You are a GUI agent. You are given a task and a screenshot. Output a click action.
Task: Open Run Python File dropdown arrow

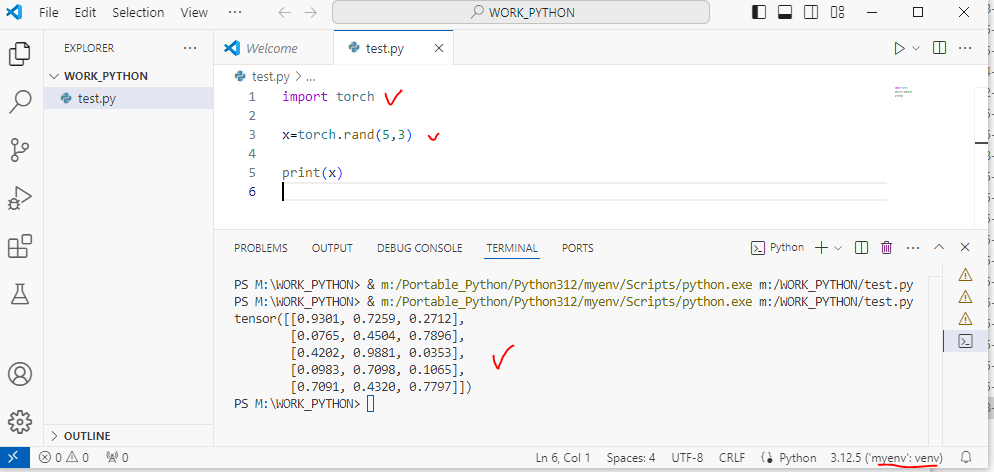916,48
